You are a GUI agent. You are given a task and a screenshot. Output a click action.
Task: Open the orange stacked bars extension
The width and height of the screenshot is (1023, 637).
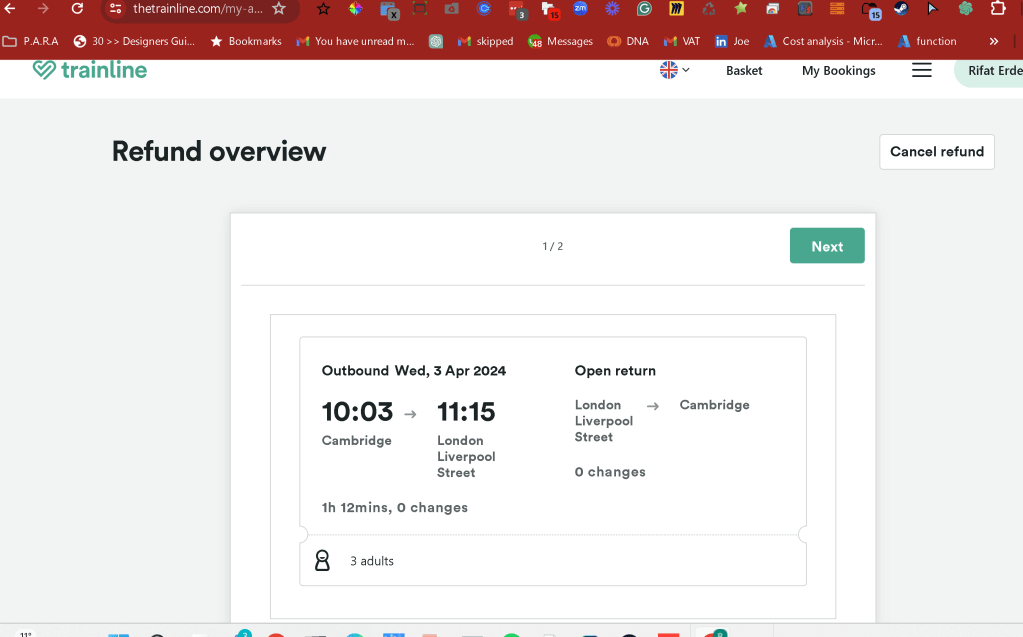click(837, 8)
